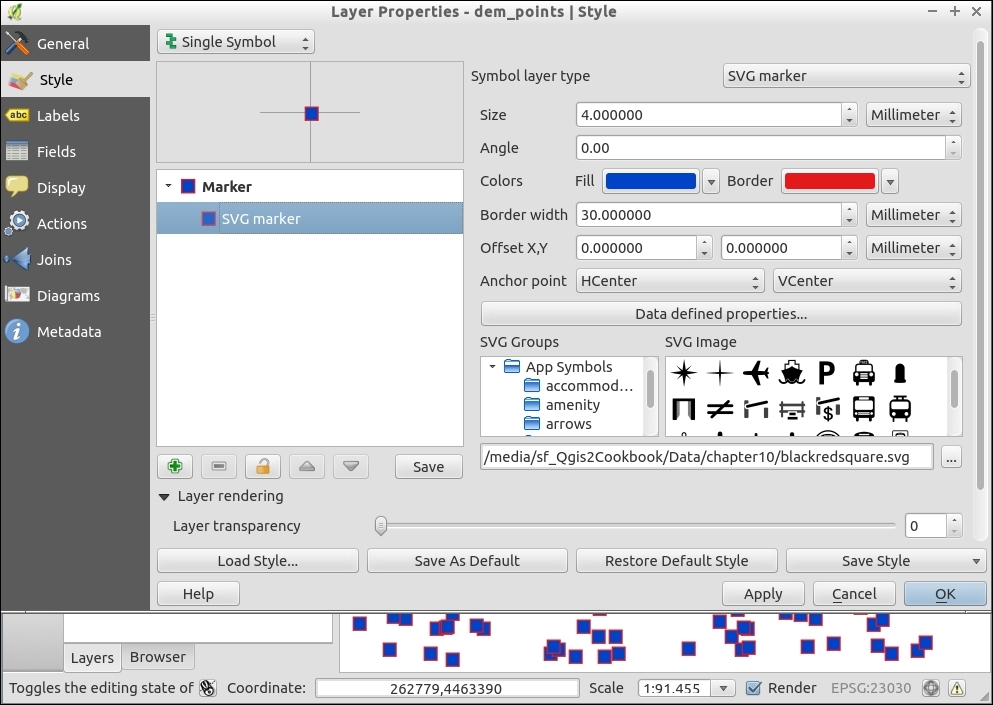Image resolution: width=993 pixels, height=705 pixels.
Task: Click the Data defined properties button
Action: point(721,314)
